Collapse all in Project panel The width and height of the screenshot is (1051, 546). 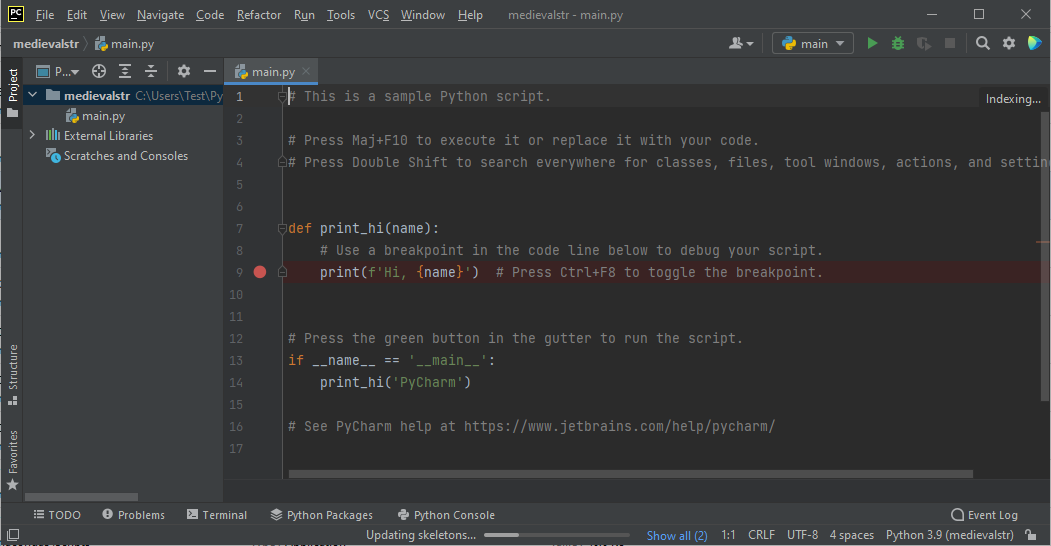point(151,71)
